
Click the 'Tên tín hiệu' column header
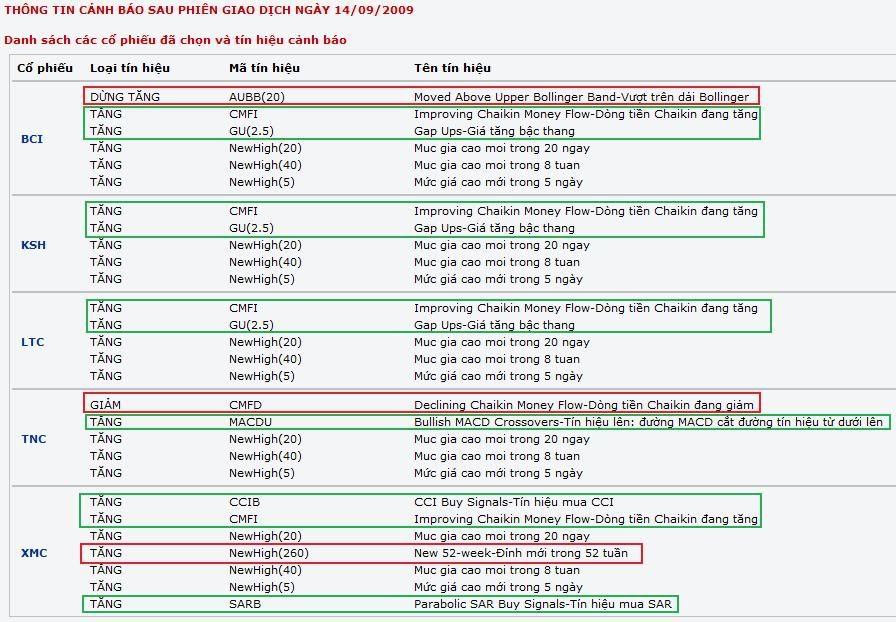[453, 68]
